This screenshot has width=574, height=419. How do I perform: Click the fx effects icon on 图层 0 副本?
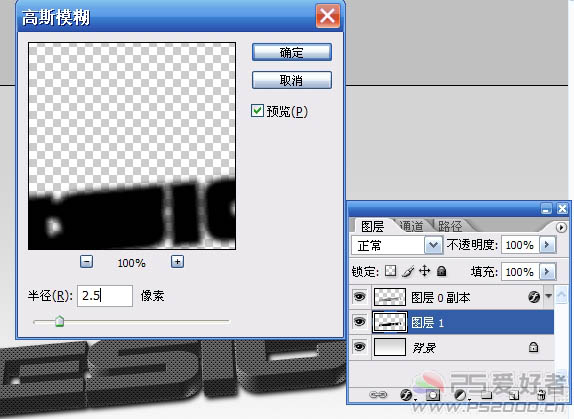tap(534, 297)
